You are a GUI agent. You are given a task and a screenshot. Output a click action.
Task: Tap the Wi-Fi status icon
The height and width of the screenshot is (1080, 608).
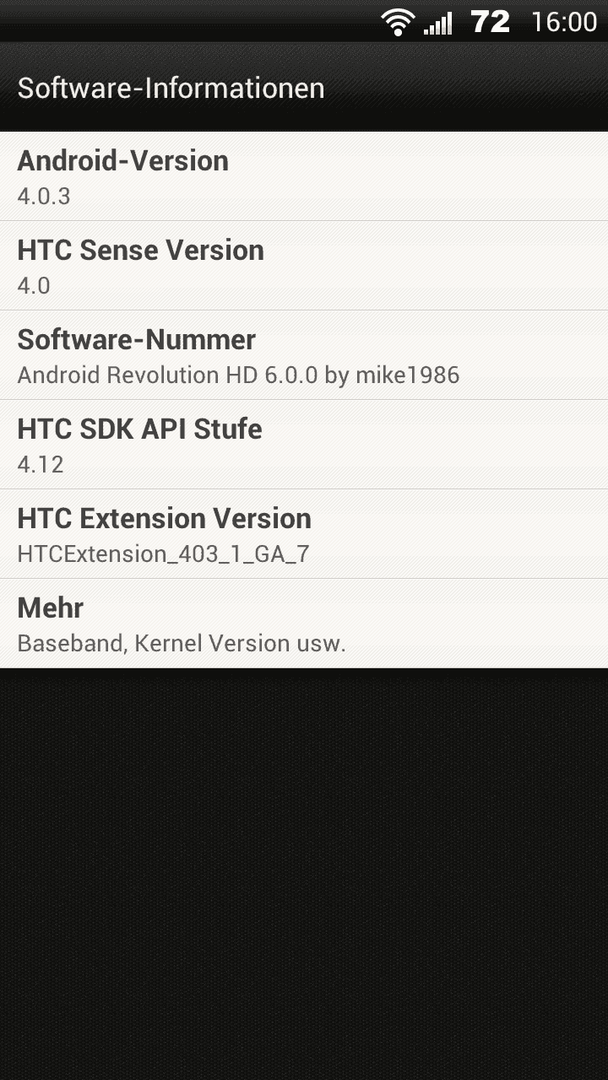[397, 23]
